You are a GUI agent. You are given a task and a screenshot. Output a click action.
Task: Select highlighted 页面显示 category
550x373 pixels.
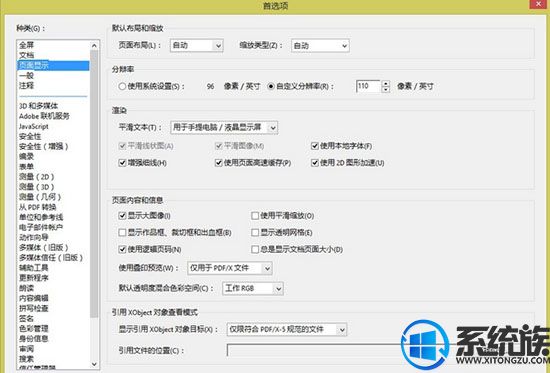pyautogui.click(x=53, y=65)
